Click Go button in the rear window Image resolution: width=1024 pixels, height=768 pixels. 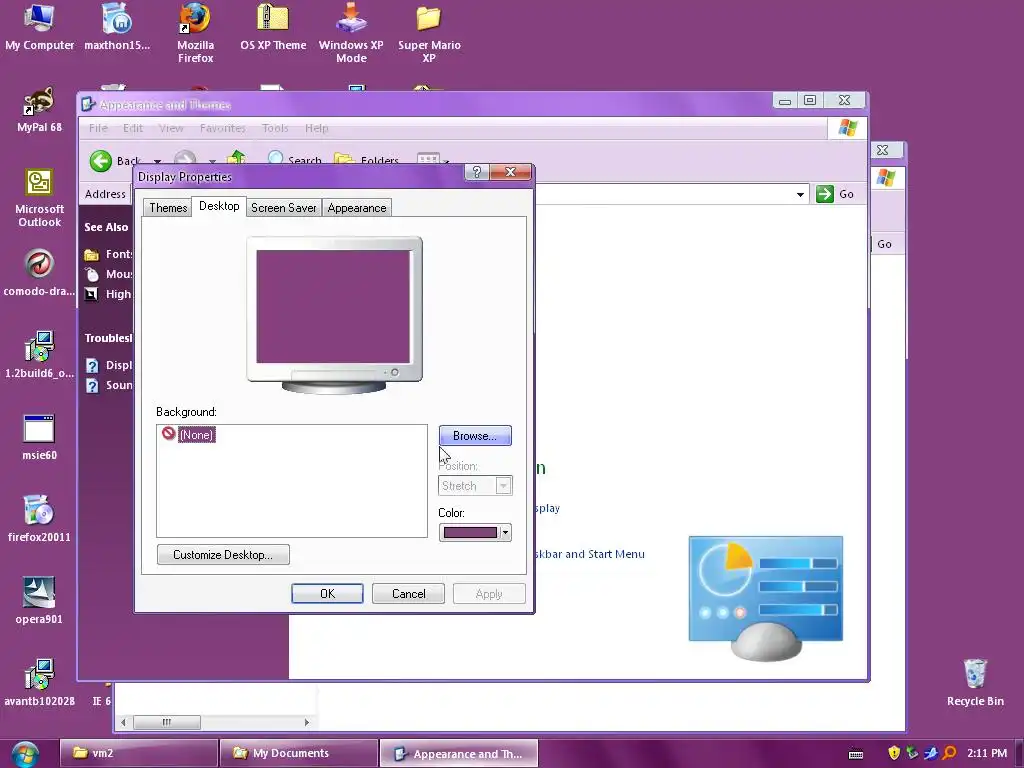[x=885, y=244]
